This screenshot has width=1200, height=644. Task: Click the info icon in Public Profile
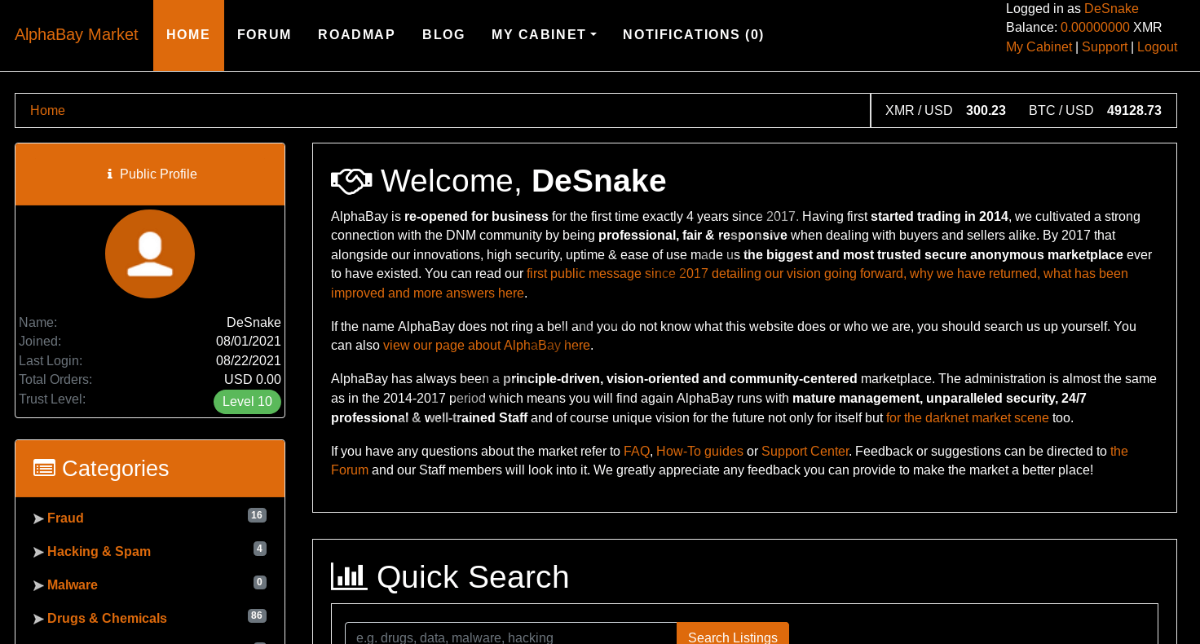click(110, 174)
